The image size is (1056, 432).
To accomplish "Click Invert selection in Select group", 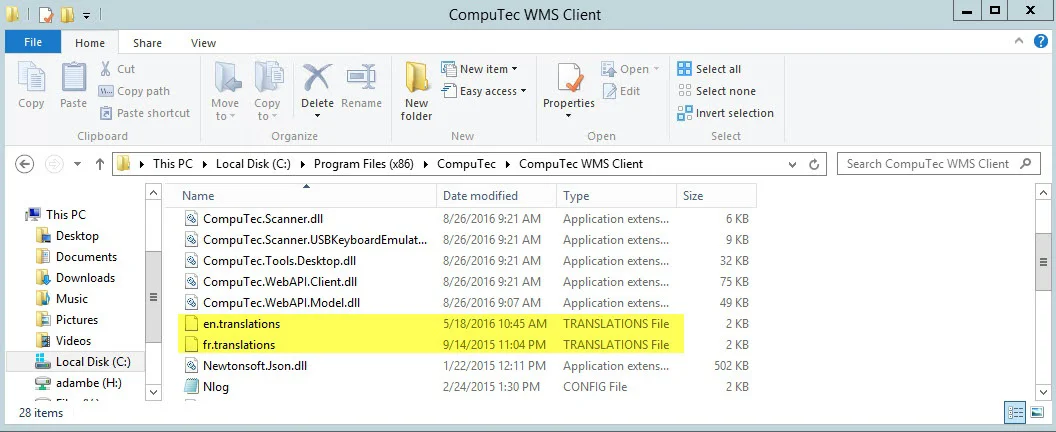I will [734, 113].
